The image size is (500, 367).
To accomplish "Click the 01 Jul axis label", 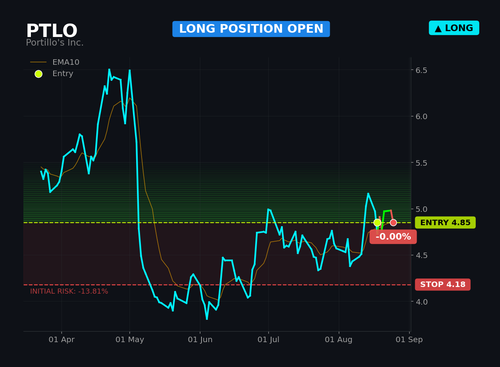I will [268, 339].
